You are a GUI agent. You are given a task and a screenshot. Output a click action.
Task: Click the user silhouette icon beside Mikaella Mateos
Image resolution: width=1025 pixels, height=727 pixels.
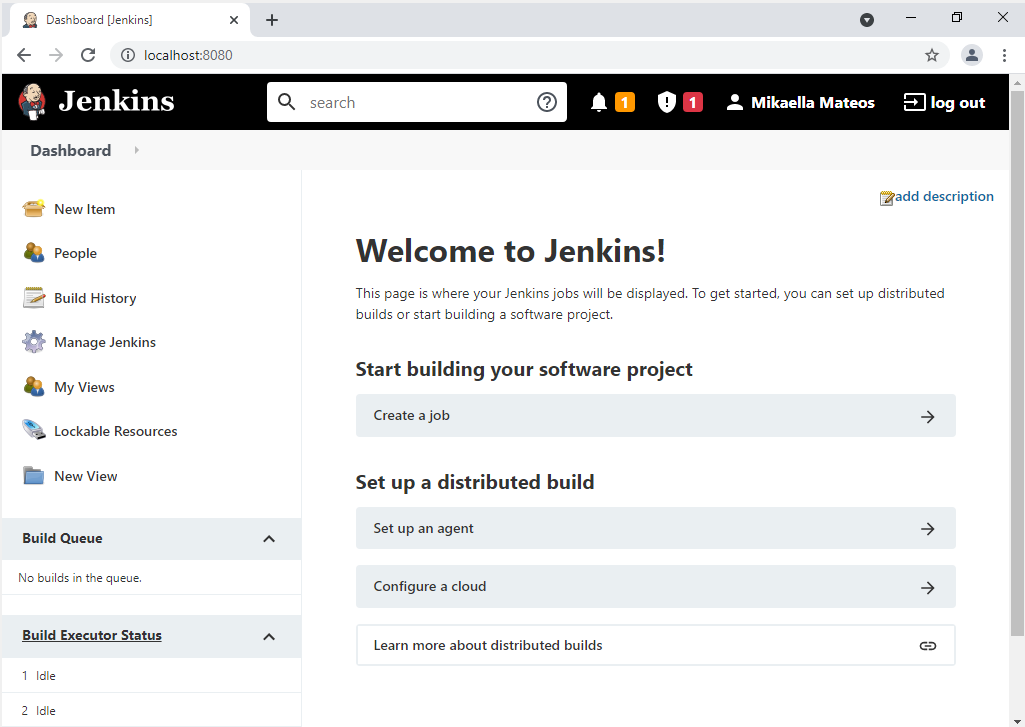click(735, 102)
